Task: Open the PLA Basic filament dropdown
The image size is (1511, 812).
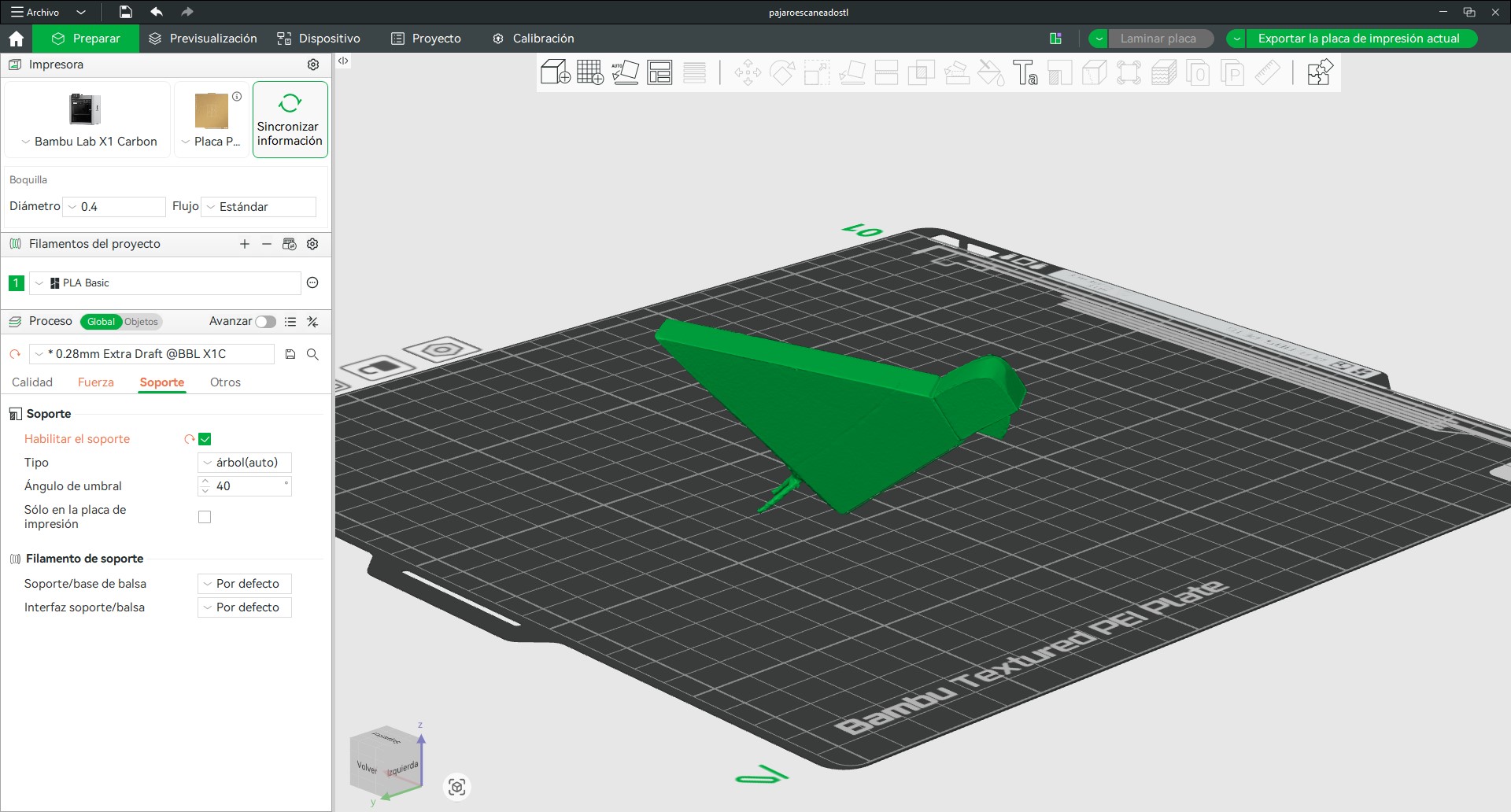Action: pyautogui.click(x=165, y=283)
